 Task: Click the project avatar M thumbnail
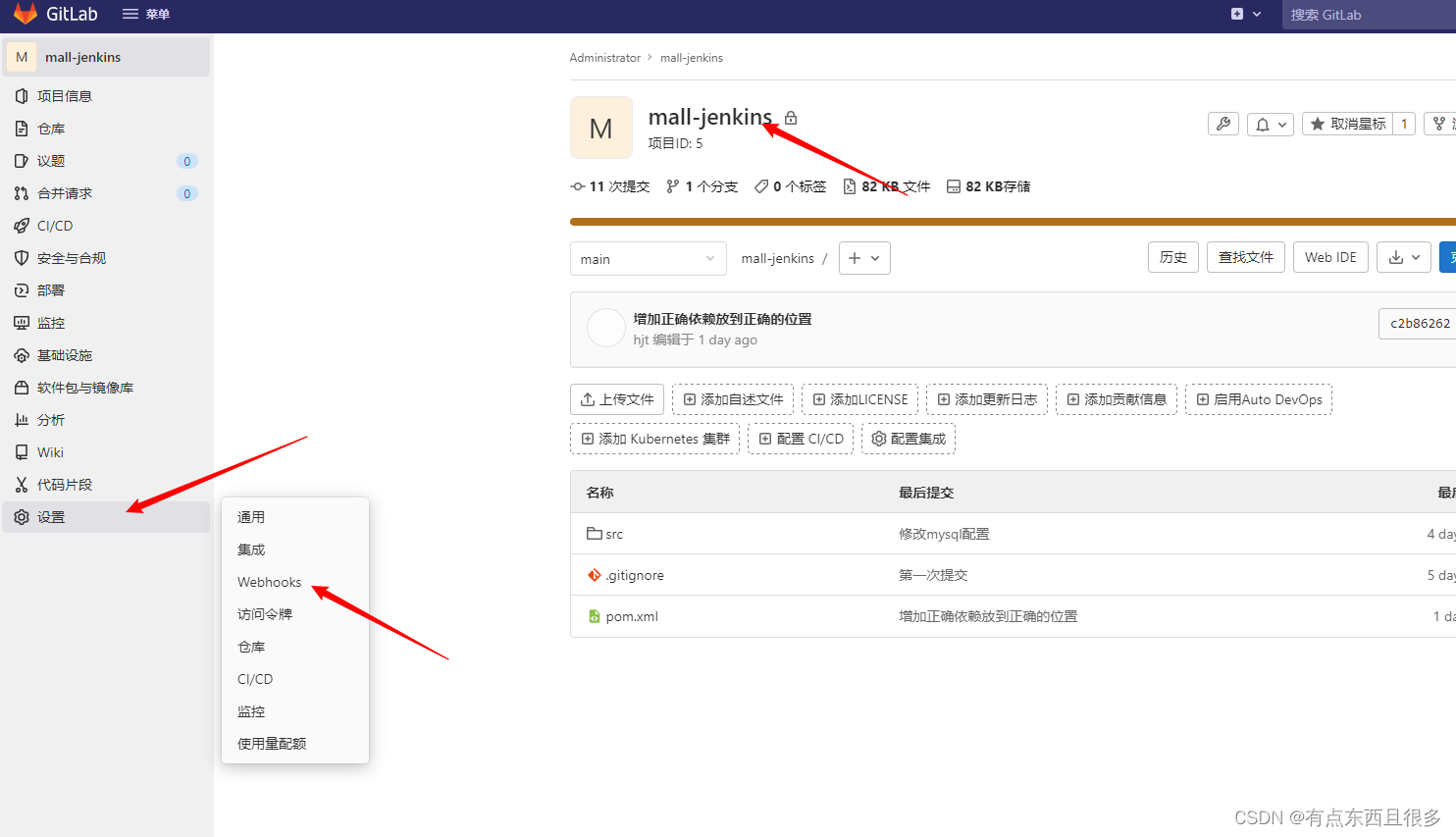[601, 128]
